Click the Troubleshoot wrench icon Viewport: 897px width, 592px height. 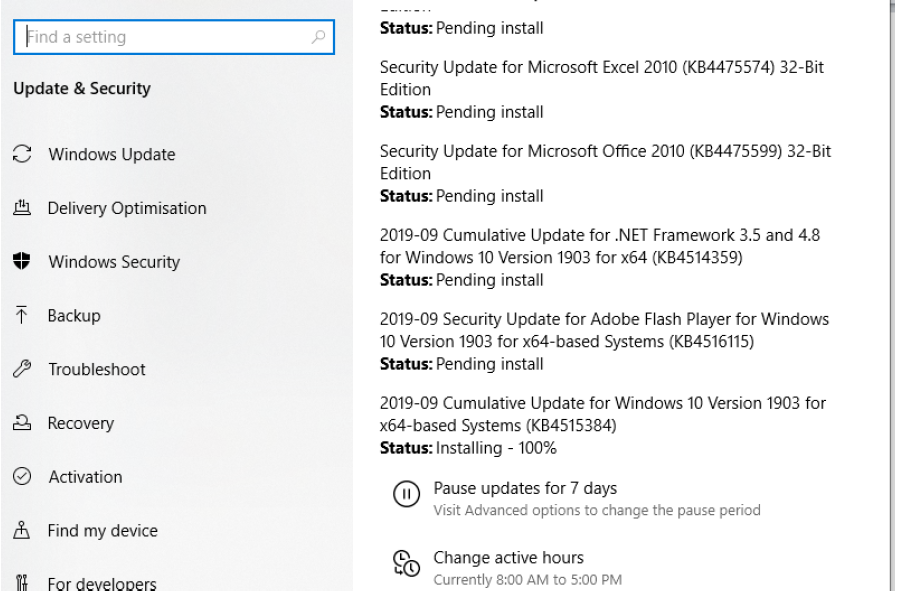pos(22,369)
